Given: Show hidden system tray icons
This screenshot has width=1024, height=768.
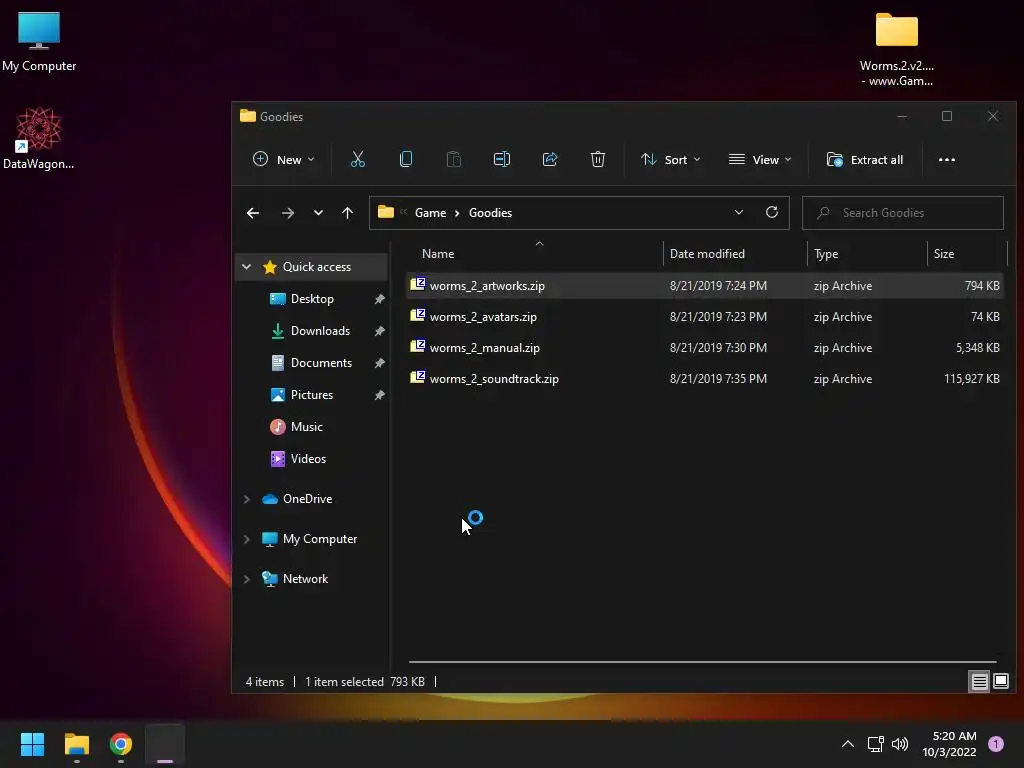Looking at the screenshot, I should coord(848,744).
